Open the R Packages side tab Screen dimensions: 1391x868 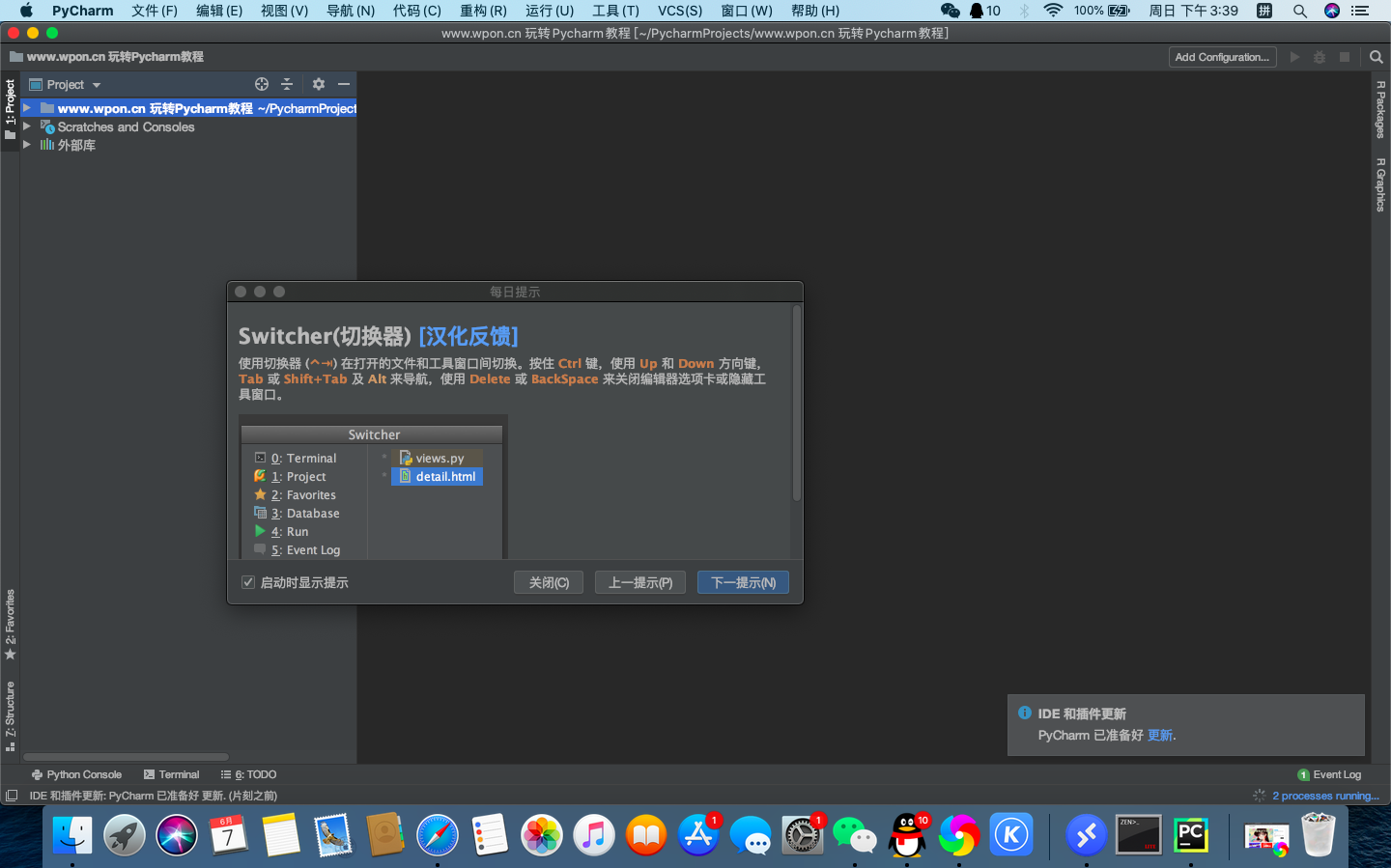click(x=1380, y=109)
